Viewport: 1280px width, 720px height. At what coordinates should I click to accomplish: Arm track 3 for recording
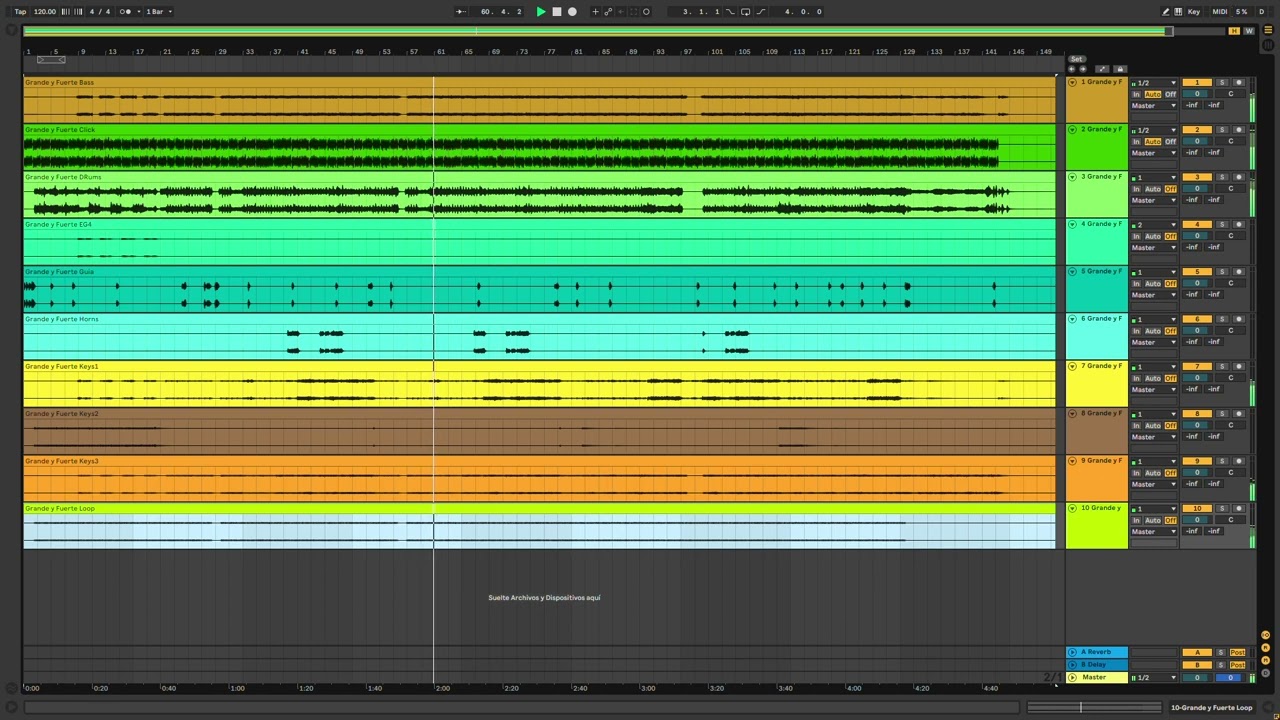point(1238,177)
